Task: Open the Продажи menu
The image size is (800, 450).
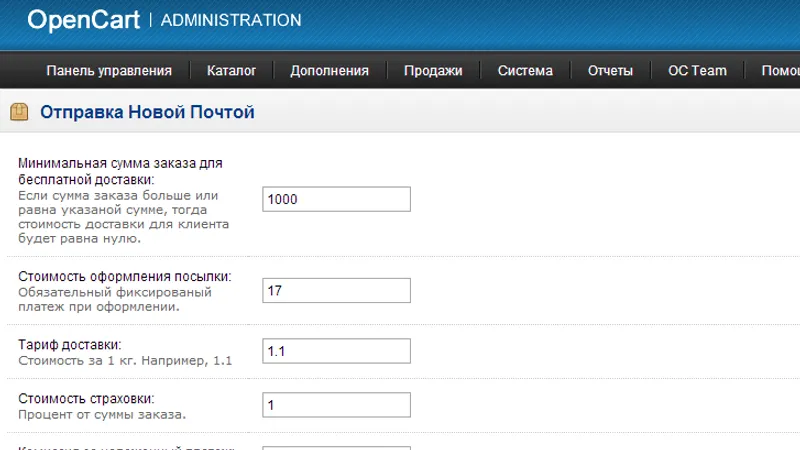Action: pyautogui.click(x=433, y=70)
